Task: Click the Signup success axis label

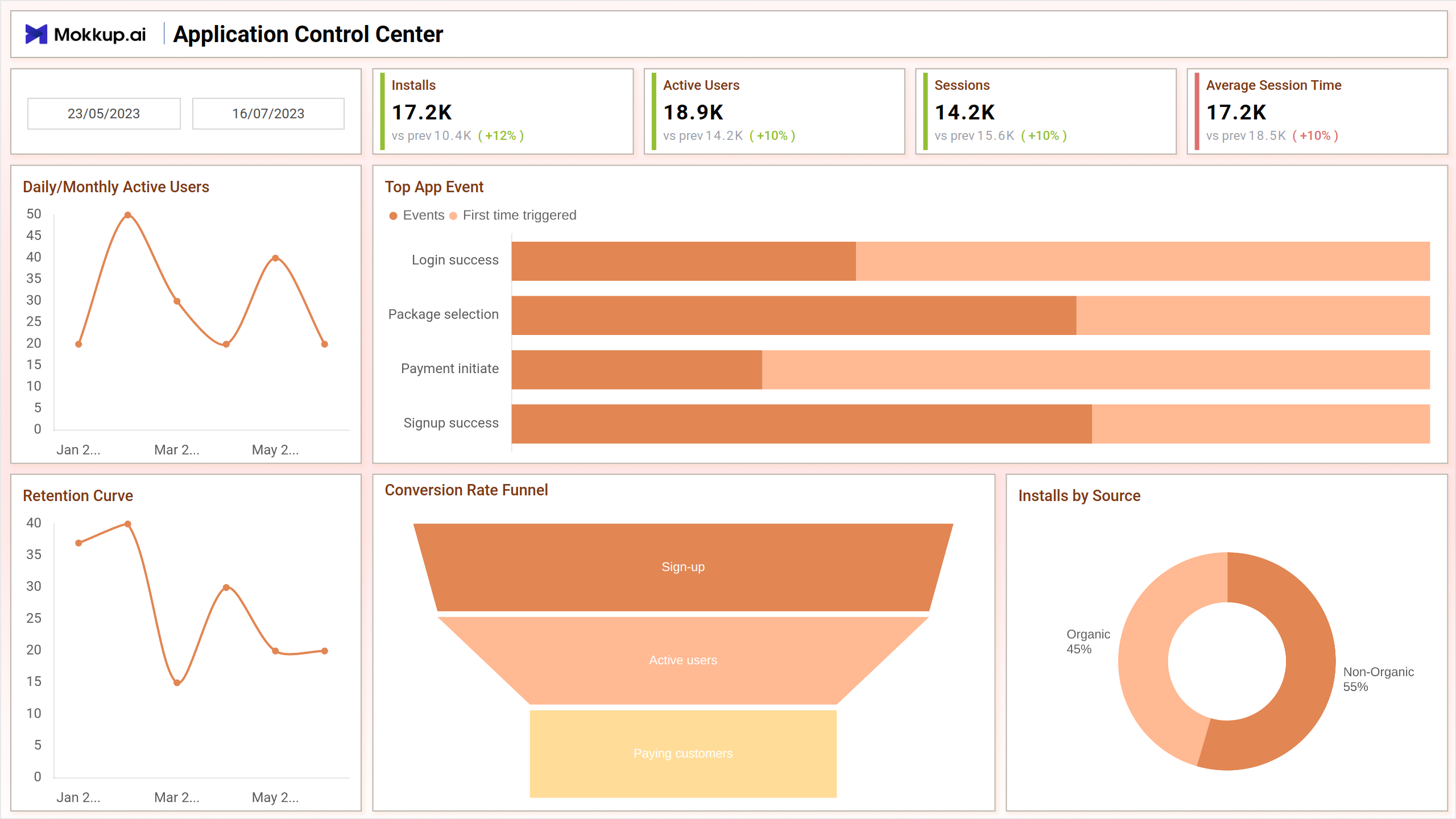Action: click(450, 423)
